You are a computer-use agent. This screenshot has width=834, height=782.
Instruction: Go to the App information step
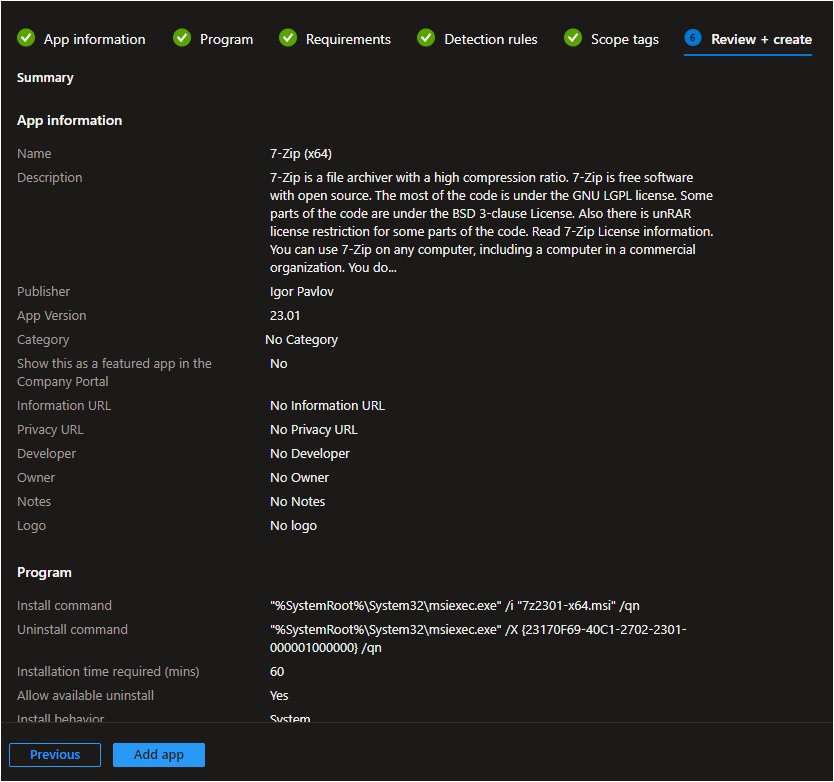pos(94,39)
